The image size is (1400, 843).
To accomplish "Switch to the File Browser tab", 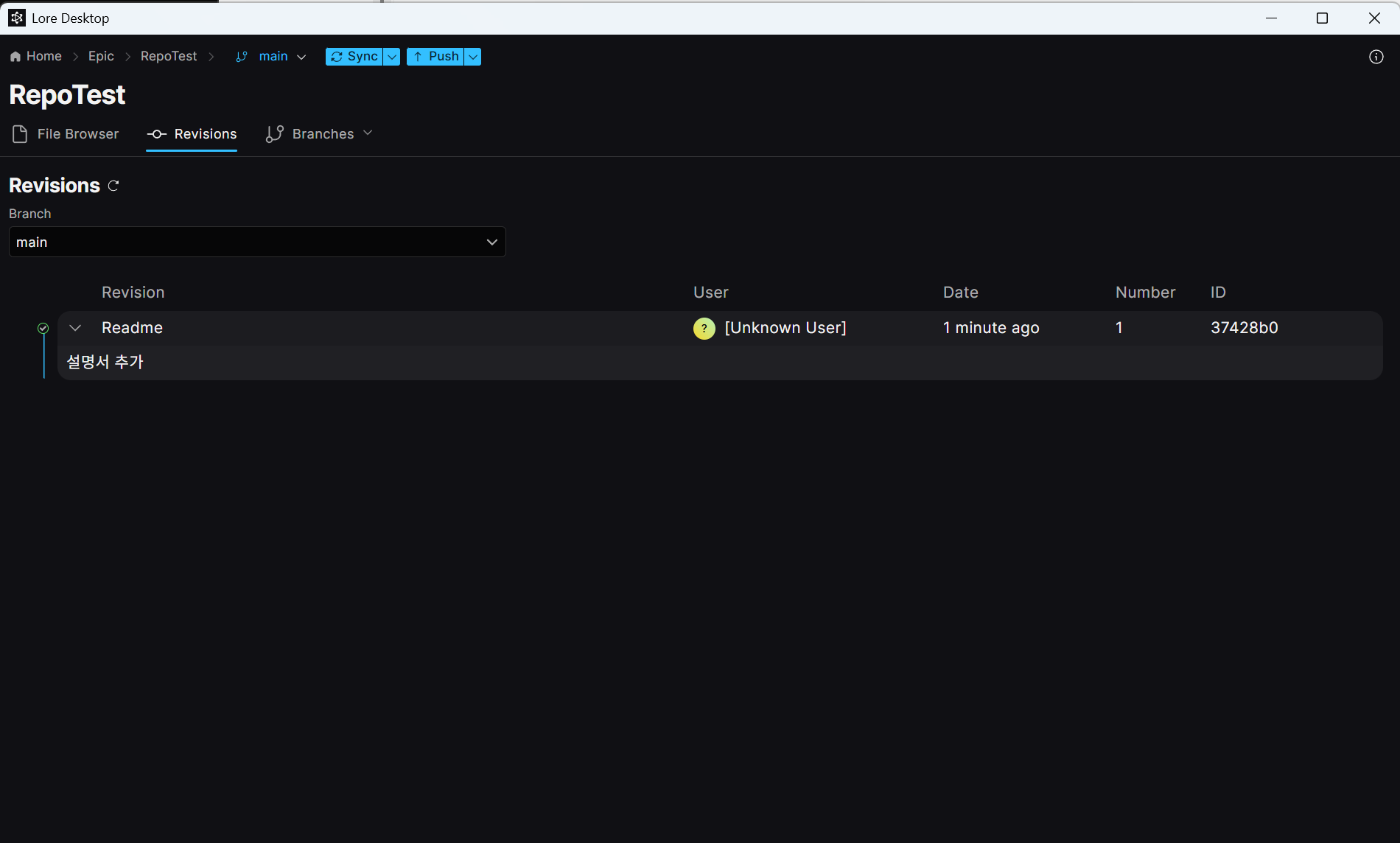I will [x=66, y=134].
